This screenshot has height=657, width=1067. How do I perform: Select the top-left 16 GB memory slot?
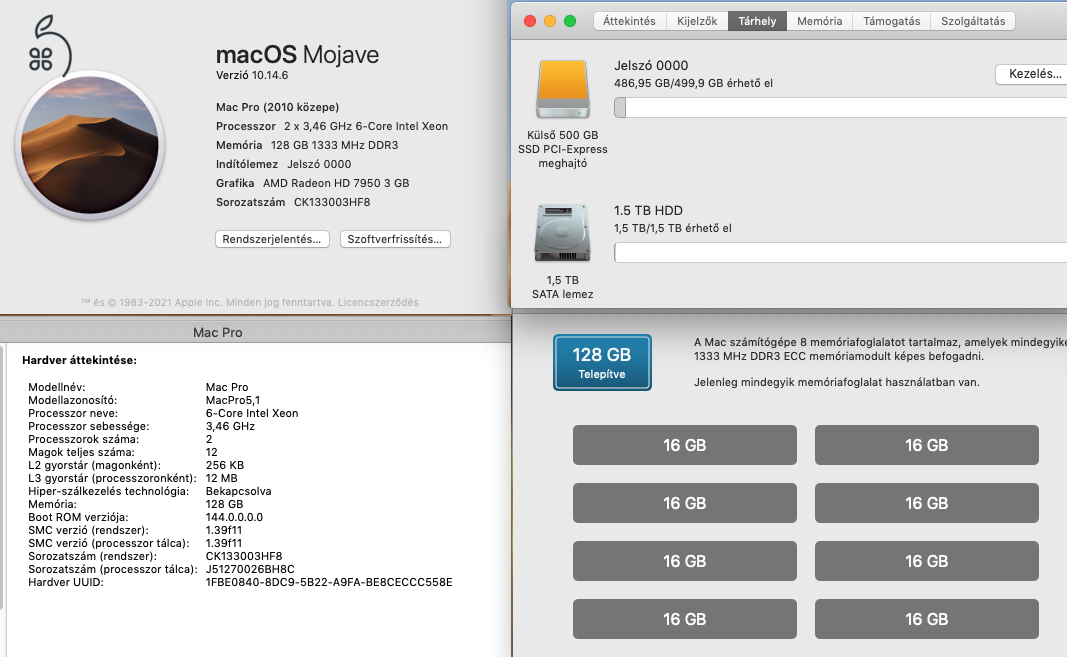(x=684, y=445)
